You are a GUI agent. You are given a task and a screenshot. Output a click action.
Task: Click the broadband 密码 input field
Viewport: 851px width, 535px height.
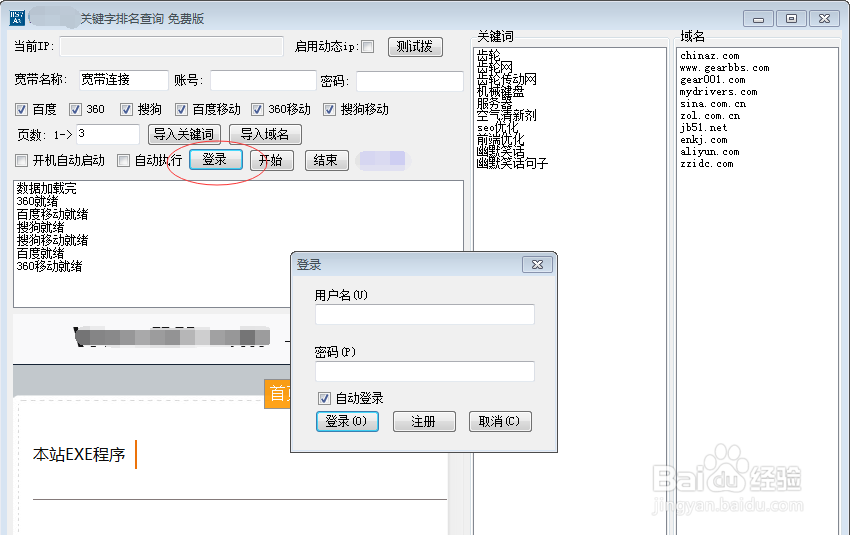tap(410, 81)
